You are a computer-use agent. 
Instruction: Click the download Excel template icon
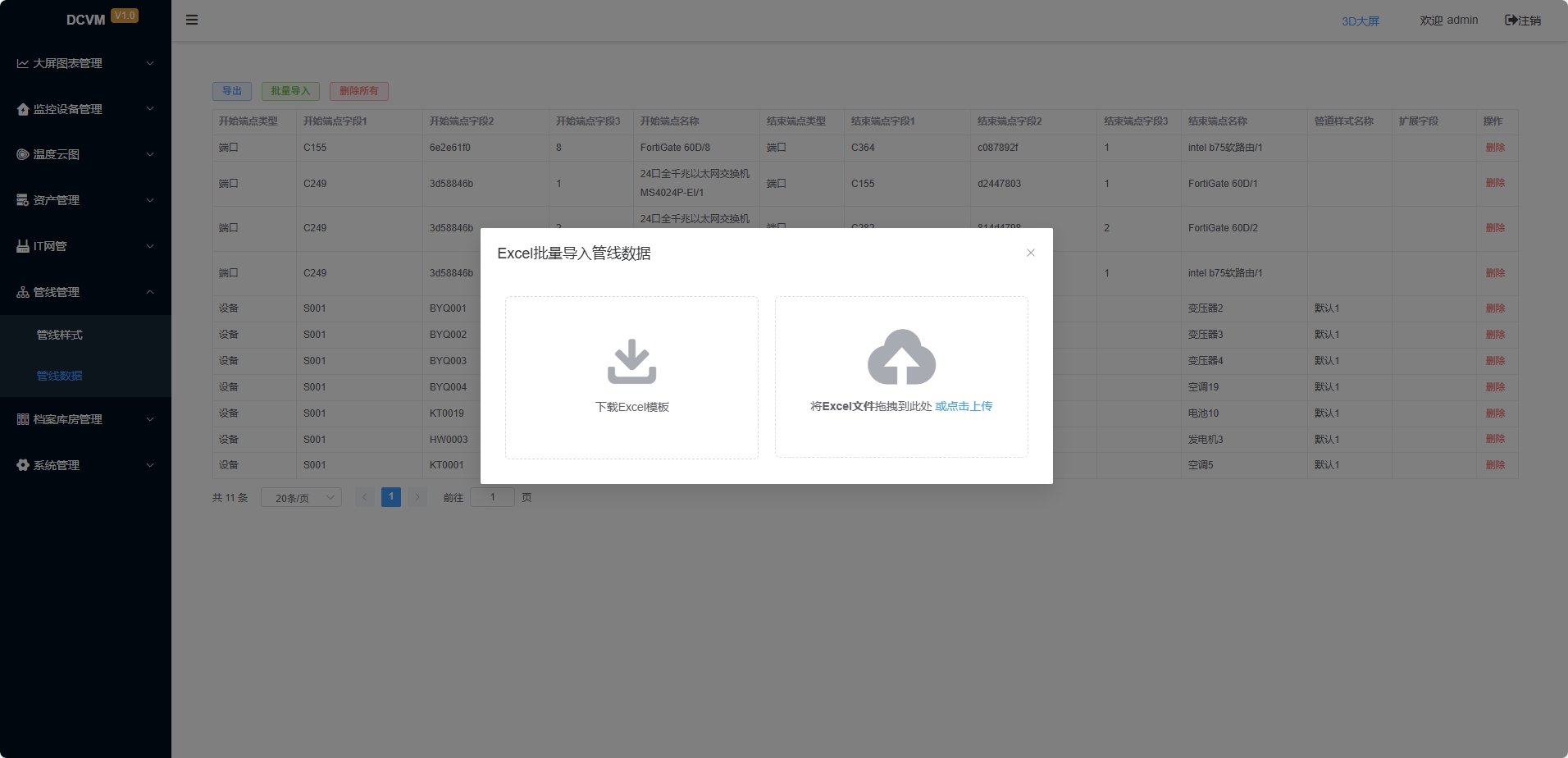[631, 362]
